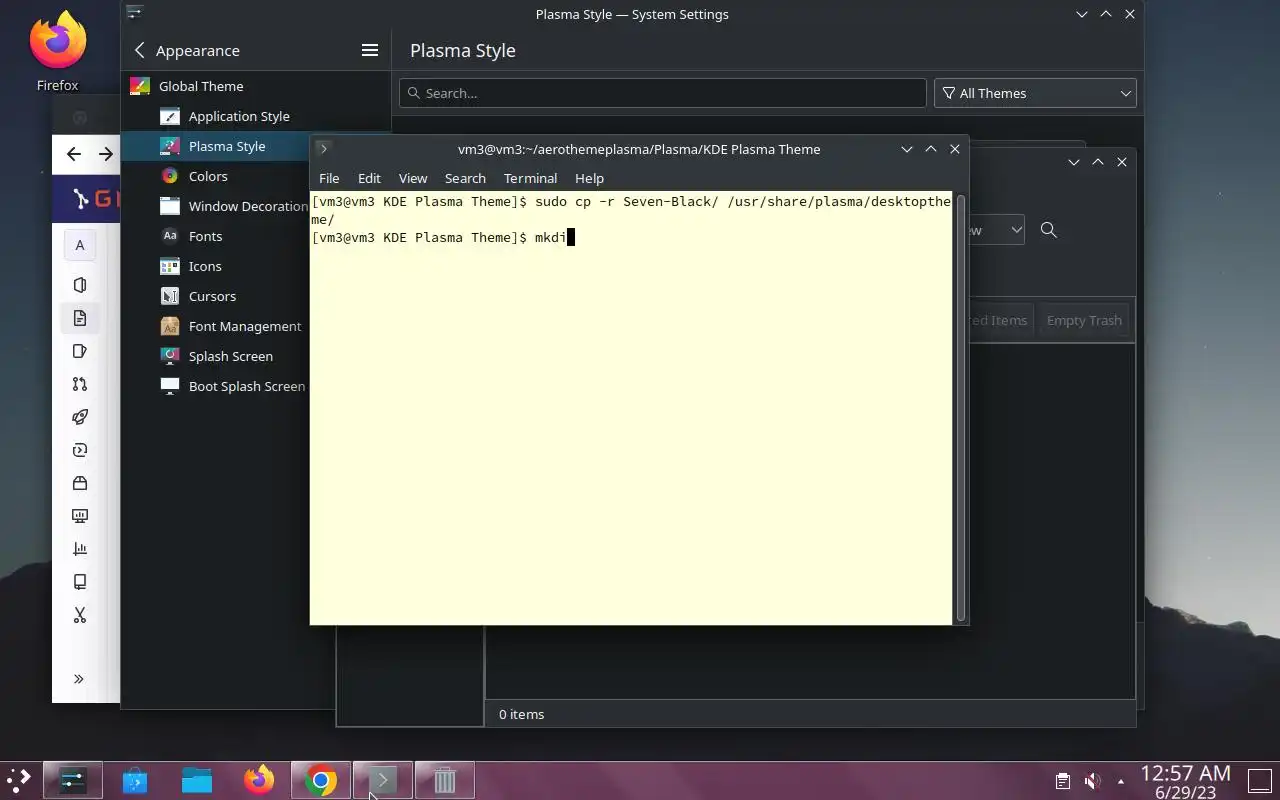Image resolution: width=1280 pixels, height=800 pixels.
Task: Open the file manager from taskbar
Action: [x=197, y=780]
